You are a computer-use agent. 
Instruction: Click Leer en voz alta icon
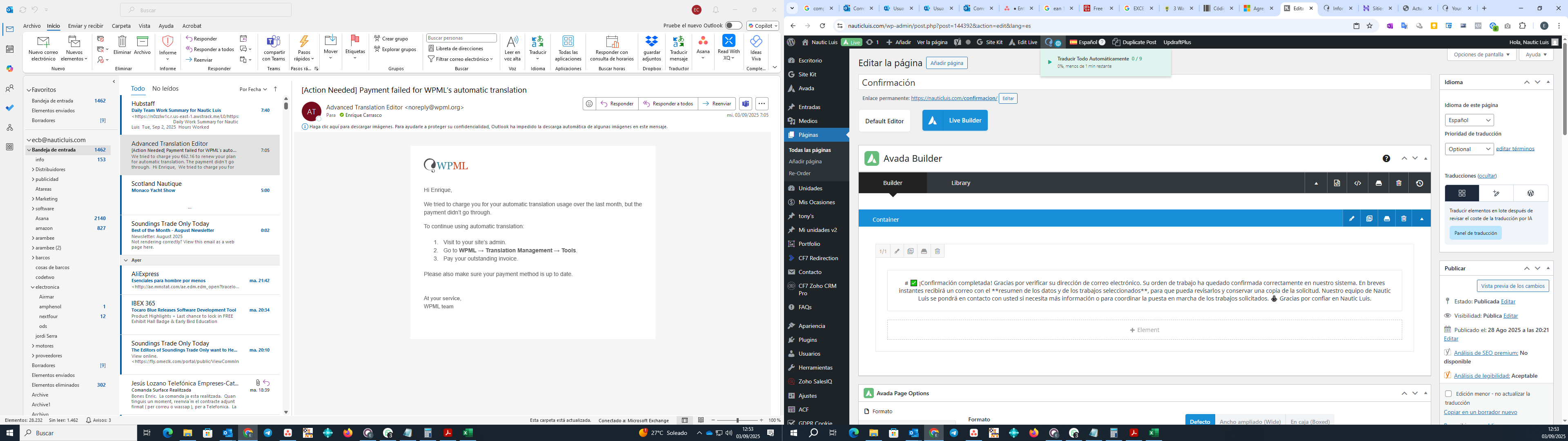tap(512, 42)
